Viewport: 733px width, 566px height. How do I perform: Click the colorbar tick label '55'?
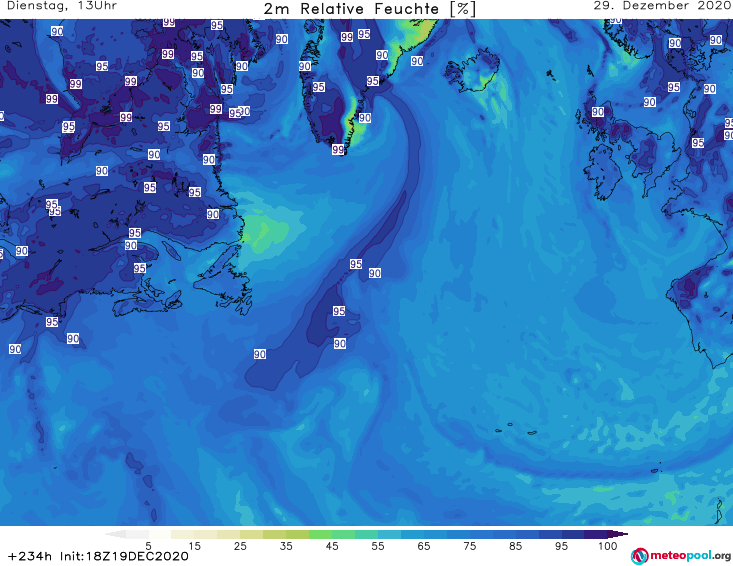[x=378, y=546]
